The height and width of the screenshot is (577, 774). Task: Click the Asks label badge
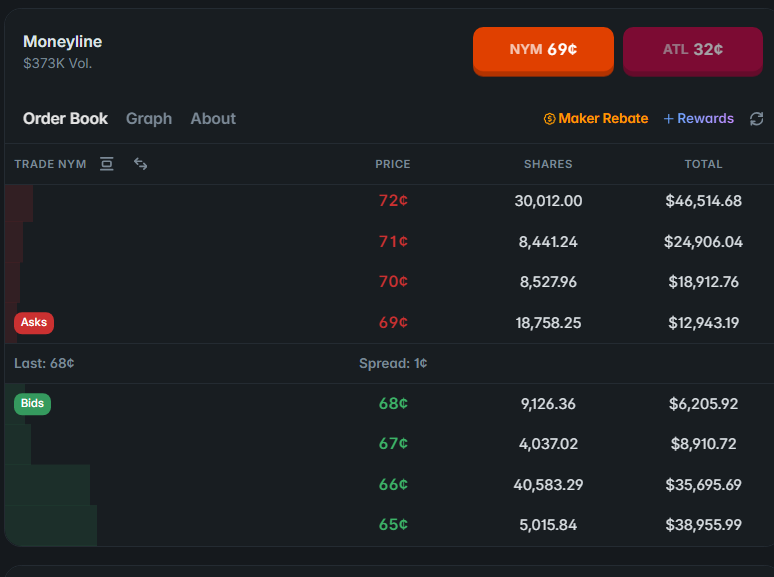[34, 323]
